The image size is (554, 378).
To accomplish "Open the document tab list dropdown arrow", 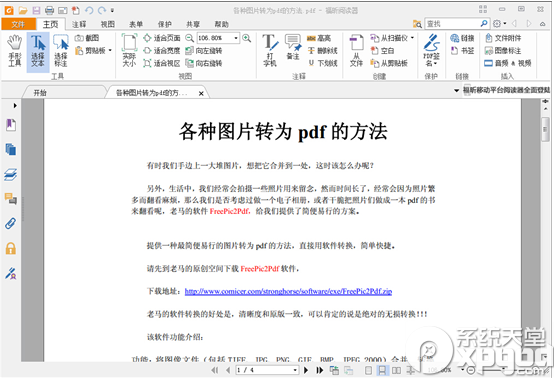I will point(456,91).
